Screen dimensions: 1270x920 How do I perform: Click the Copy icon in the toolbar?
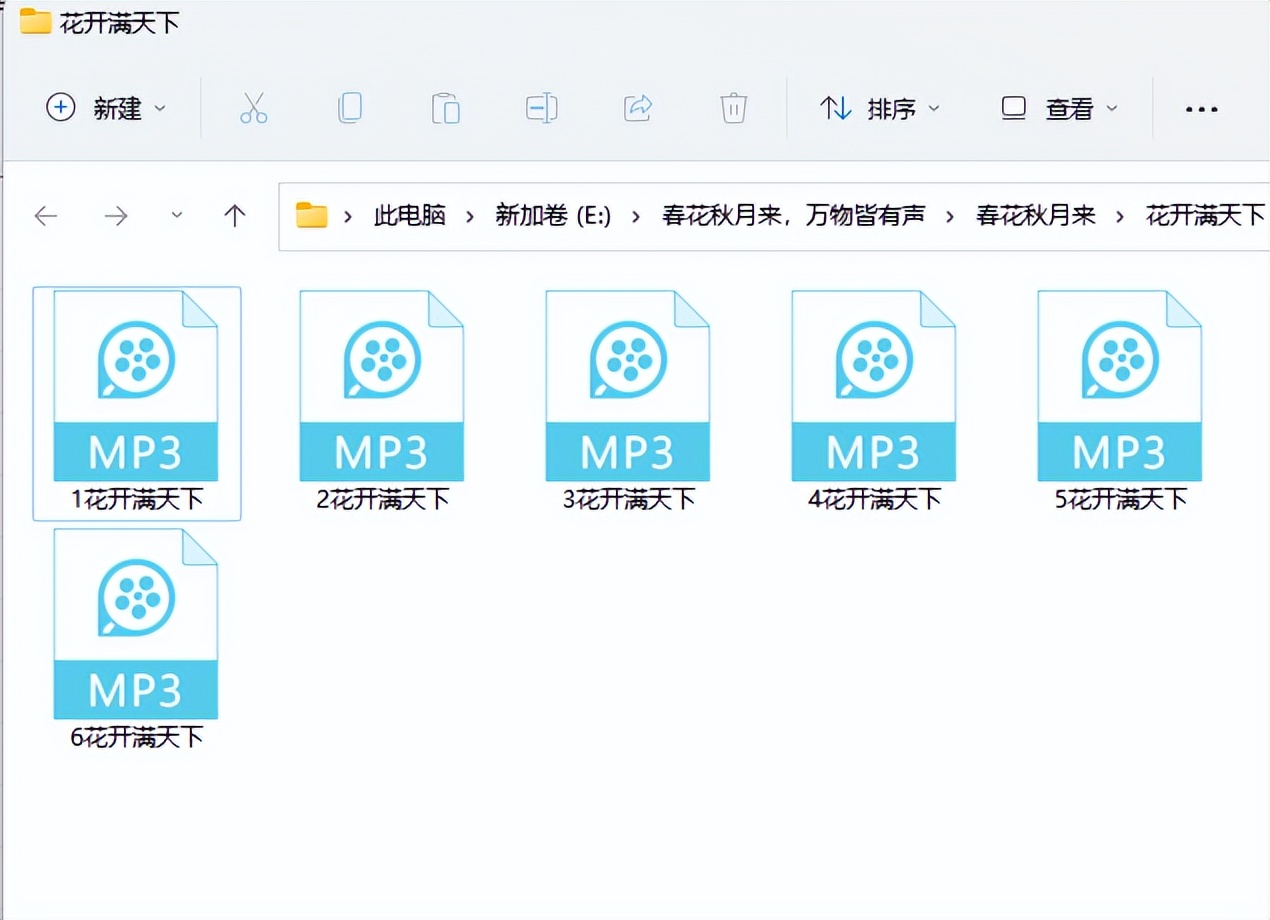tap(349, 108)
